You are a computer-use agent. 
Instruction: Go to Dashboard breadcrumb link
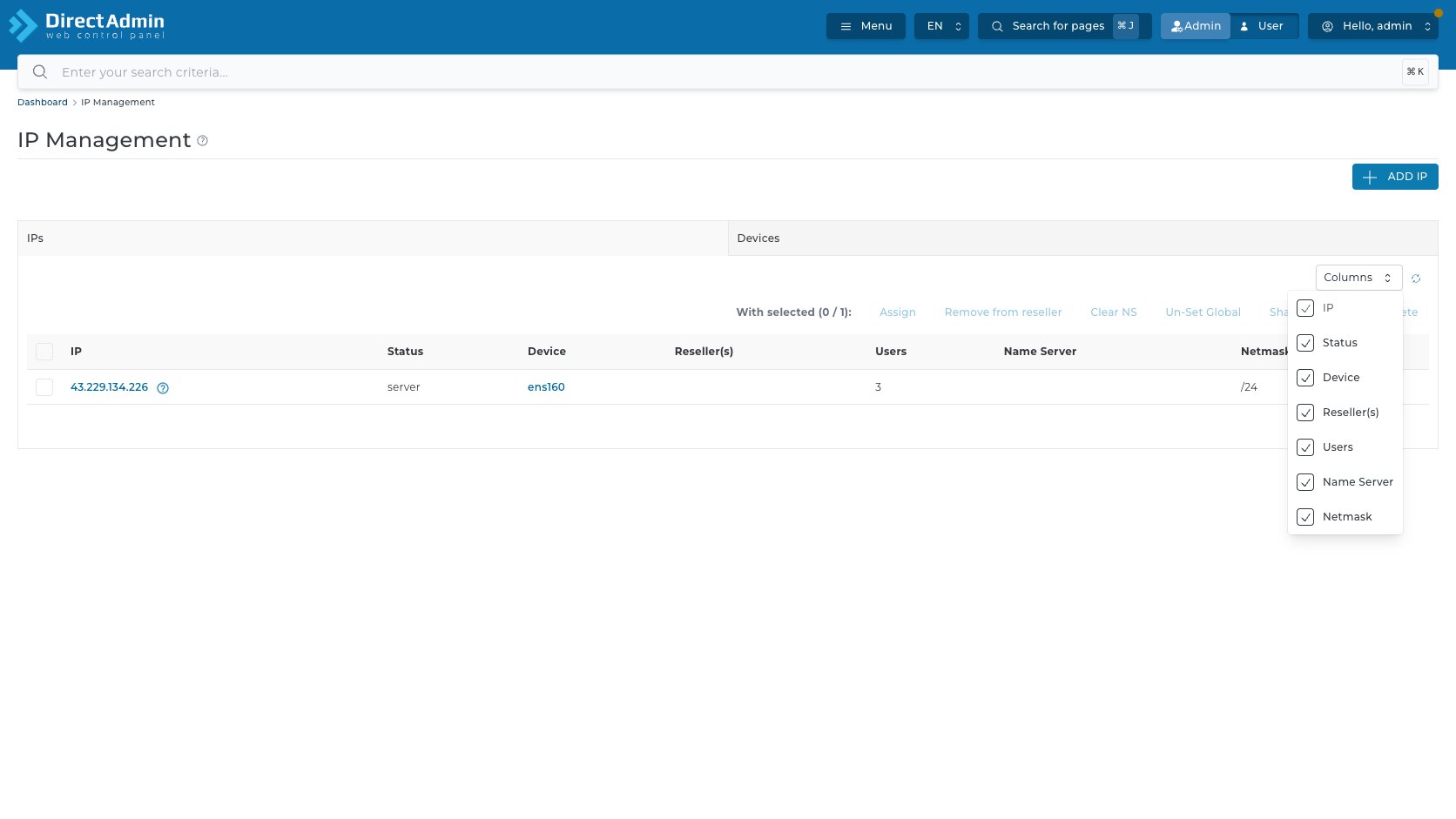(x=43, y=103)
